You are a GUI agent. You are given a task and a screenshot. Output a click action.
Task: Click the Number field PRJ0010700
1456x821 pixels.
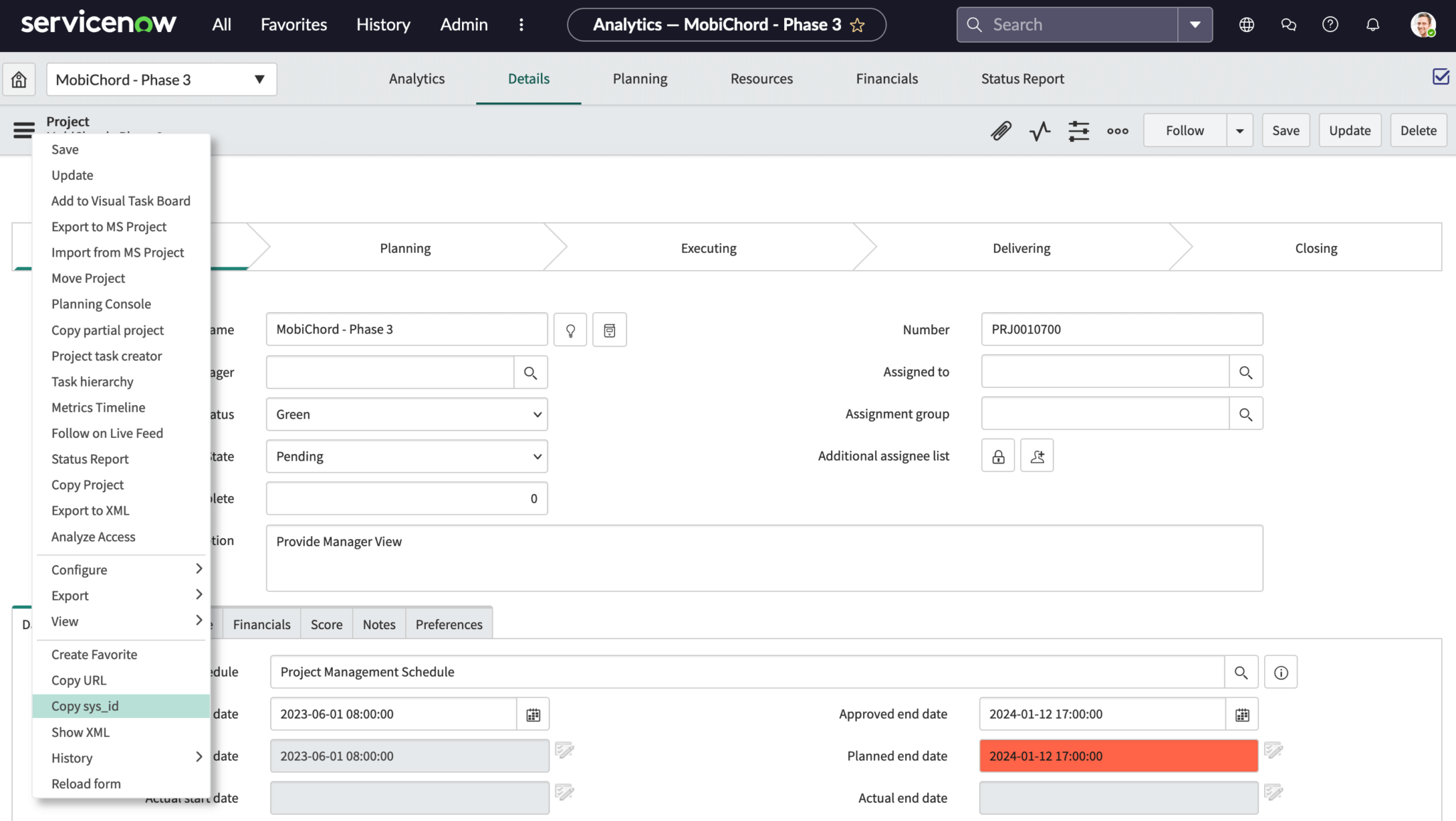tap(1122, 330)
